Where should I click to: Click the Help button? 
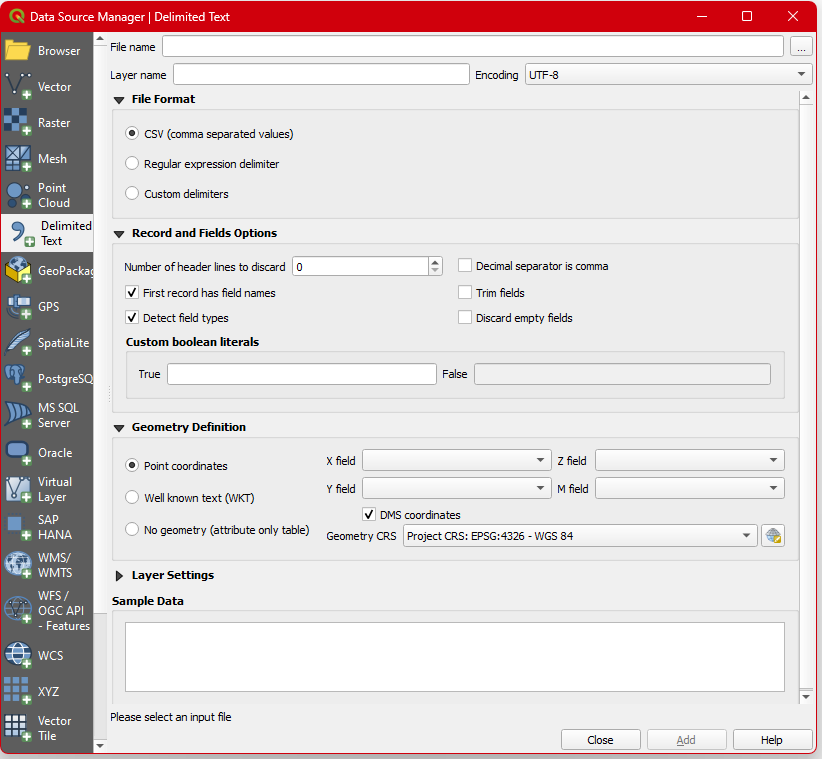[772, 740]
